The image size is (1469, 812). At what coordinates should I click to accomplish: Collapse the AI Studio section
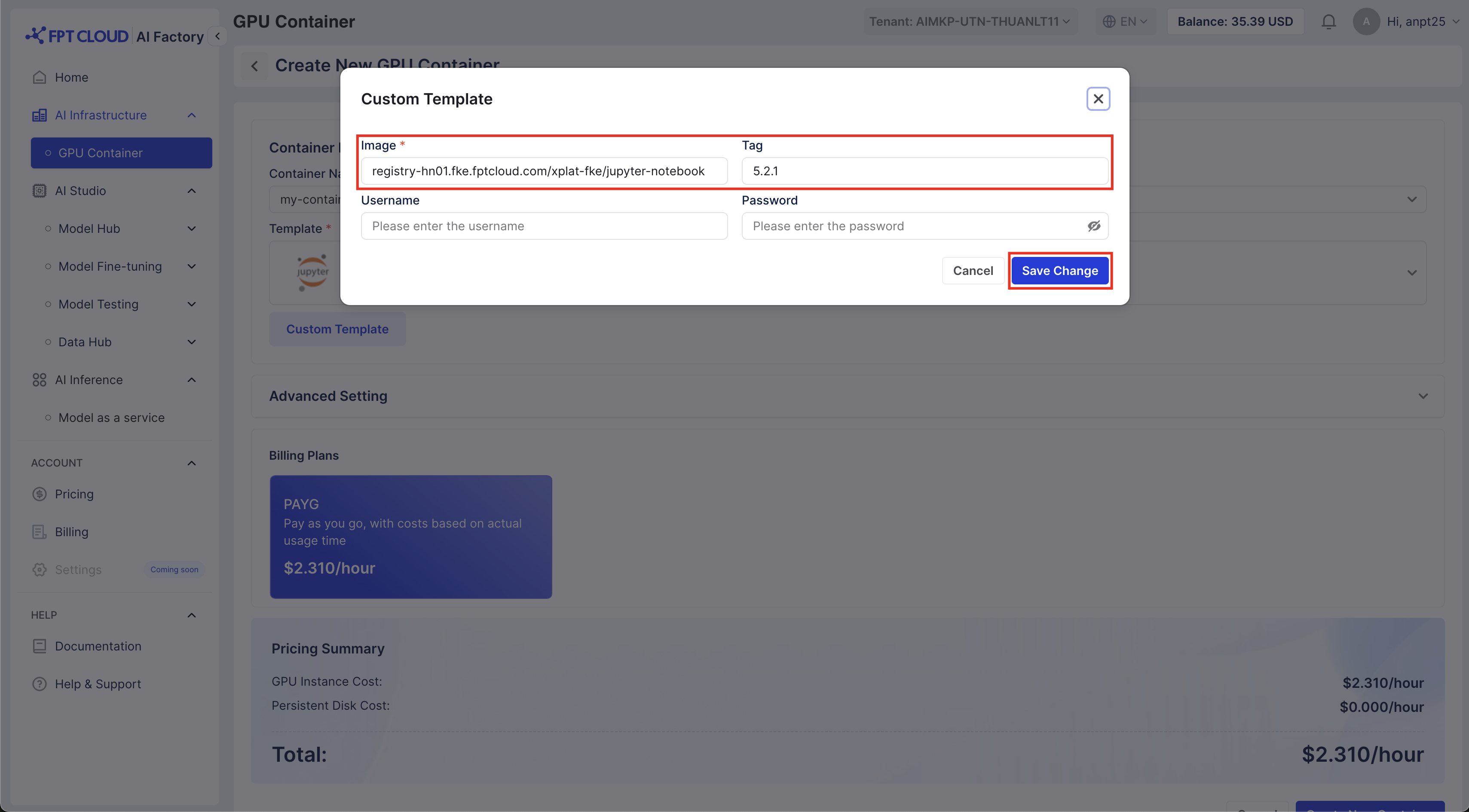[x=192, y=191]
